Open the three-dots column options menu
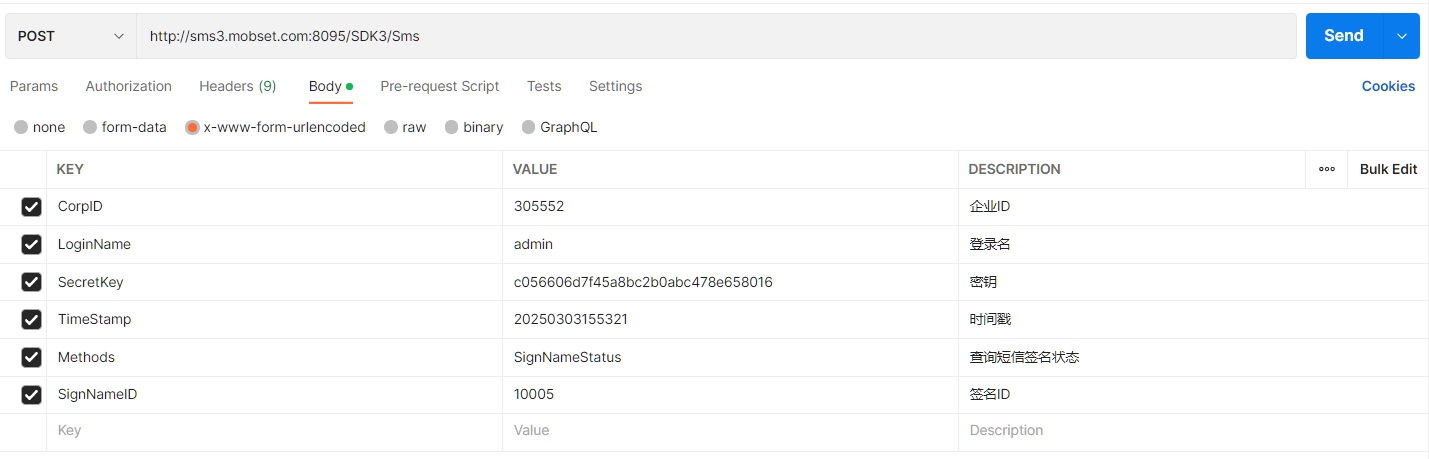Image resolution: width=1429 pixels, height=459 pixels. click(1327, 169)
